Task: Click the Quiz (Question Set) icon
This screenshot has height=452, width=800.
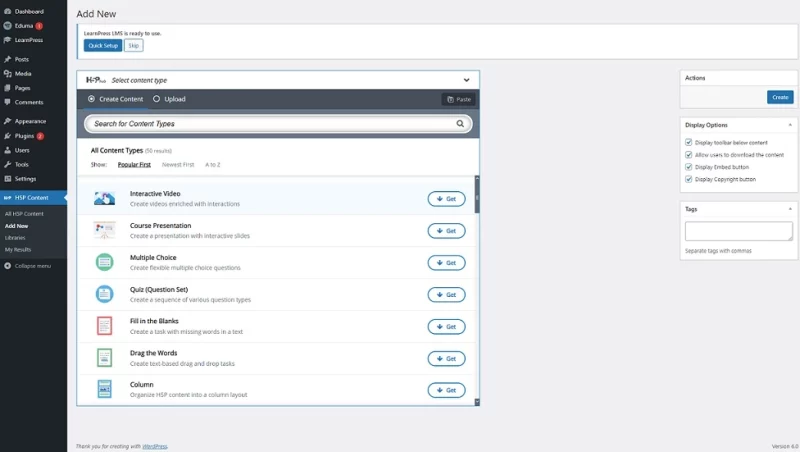Action: [104, 294]
